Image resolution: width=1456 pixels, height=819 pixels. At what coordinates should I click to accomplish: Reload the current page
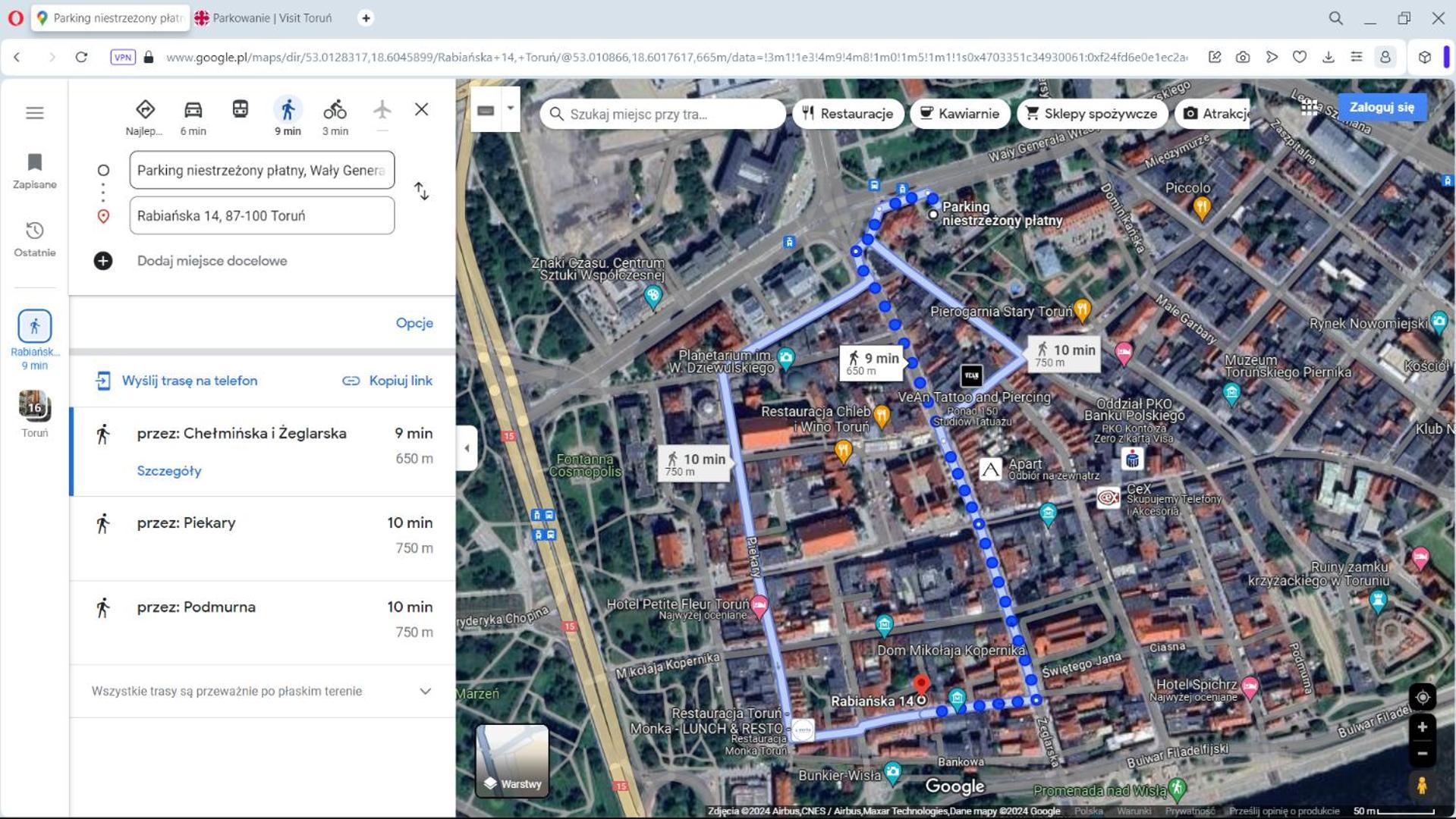[81, 57]
